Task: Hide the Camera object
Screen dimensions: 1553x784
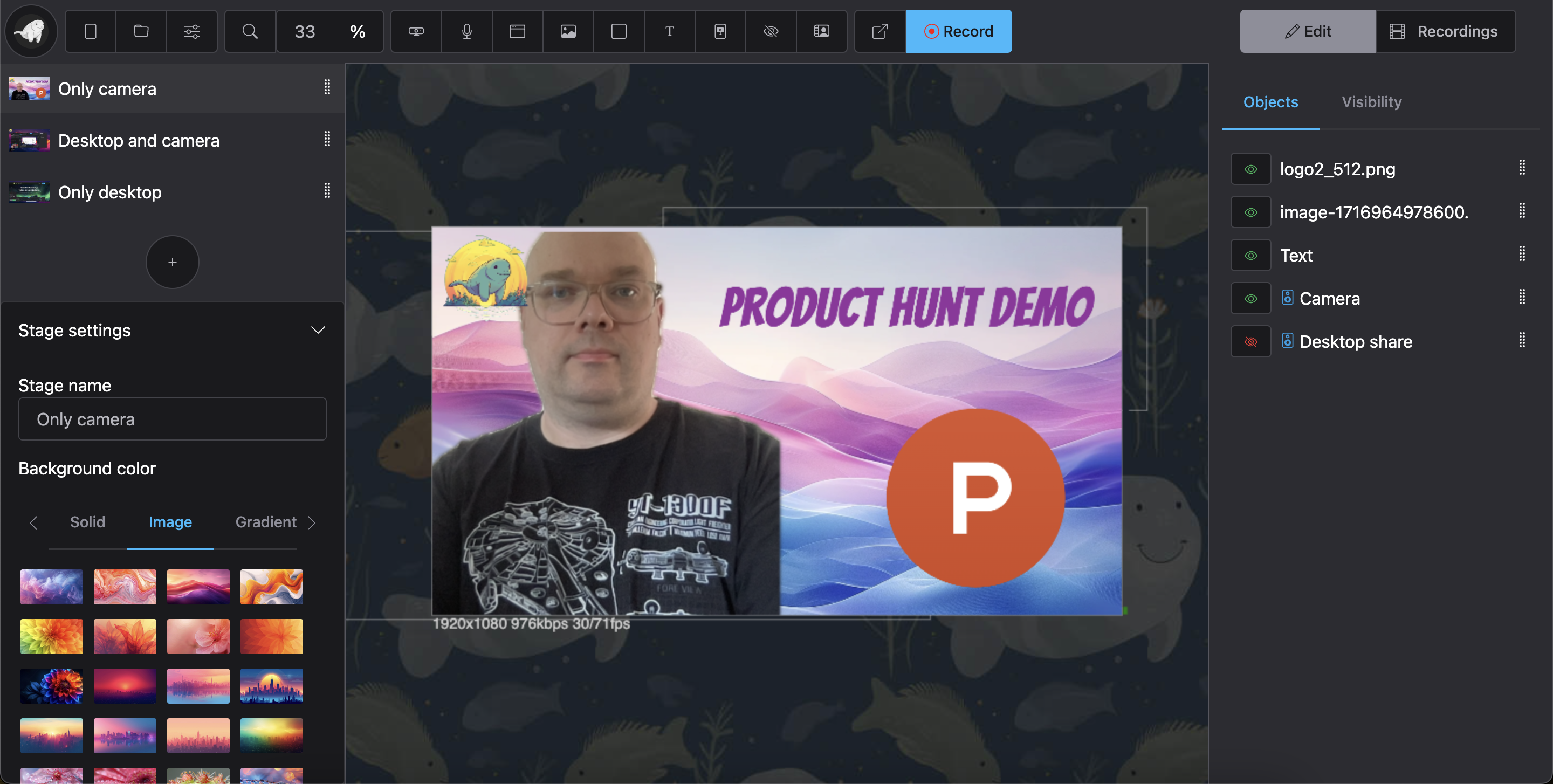Action: point(1250,299)
